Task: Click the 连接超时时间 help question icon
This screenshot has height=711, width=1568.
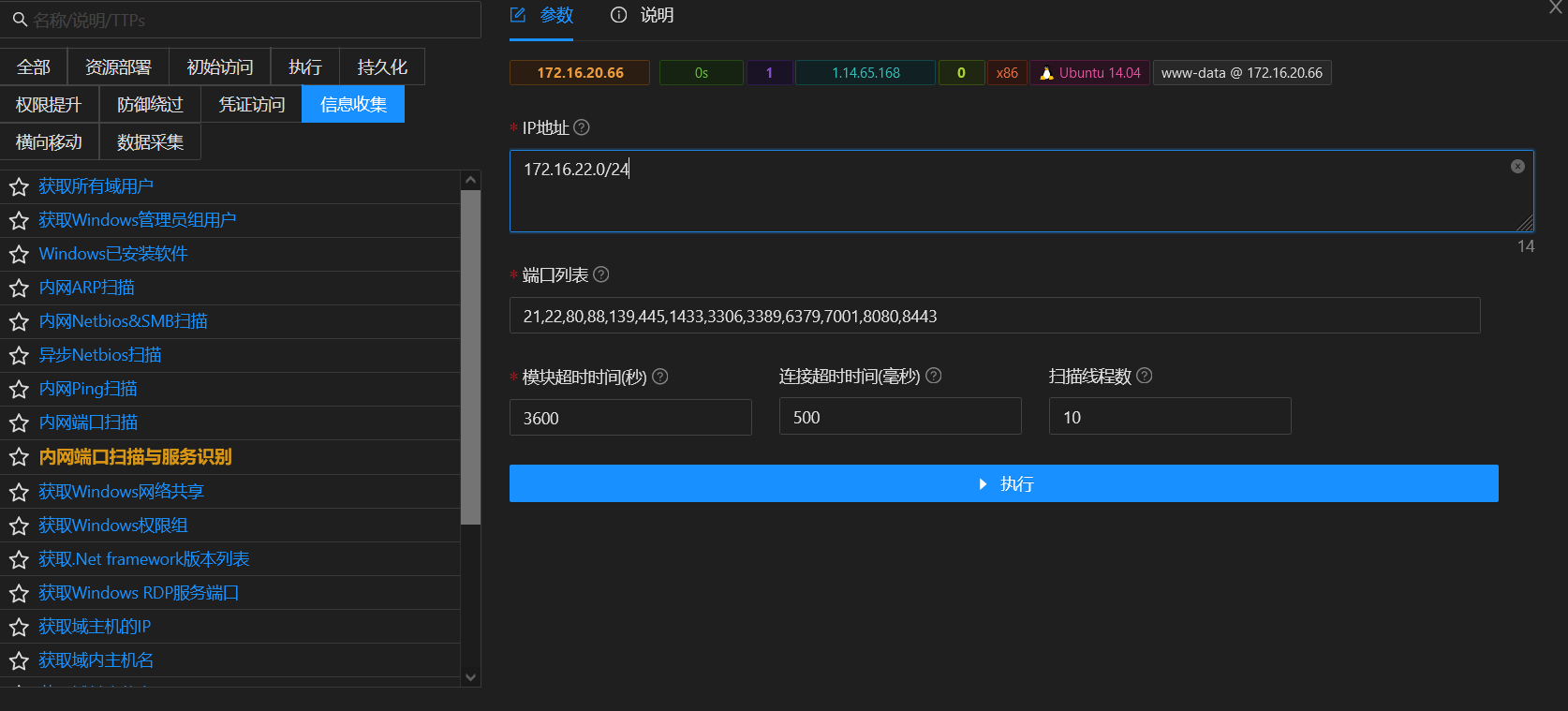Action: click(x=934, y=376)
